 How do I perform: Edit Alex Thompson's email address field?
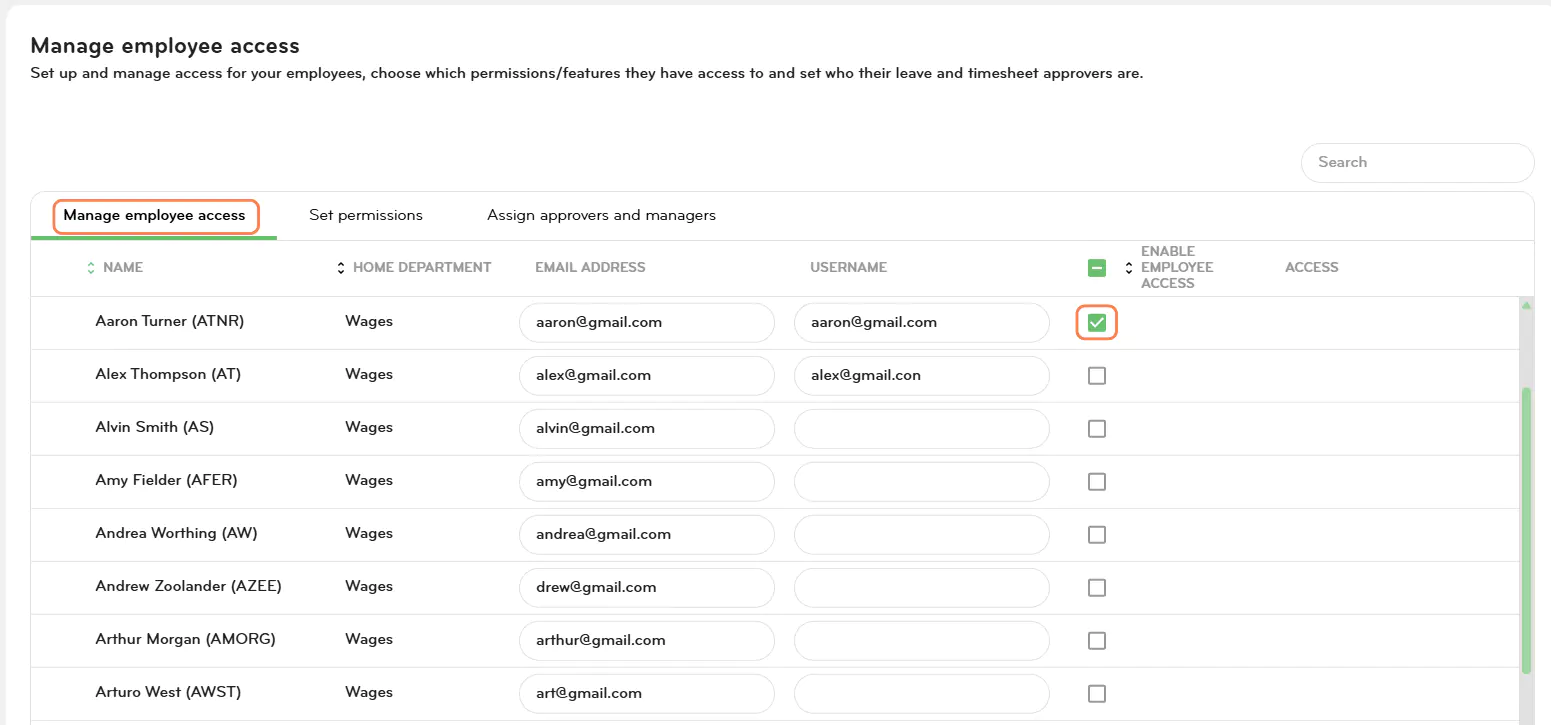click(647, 375)
